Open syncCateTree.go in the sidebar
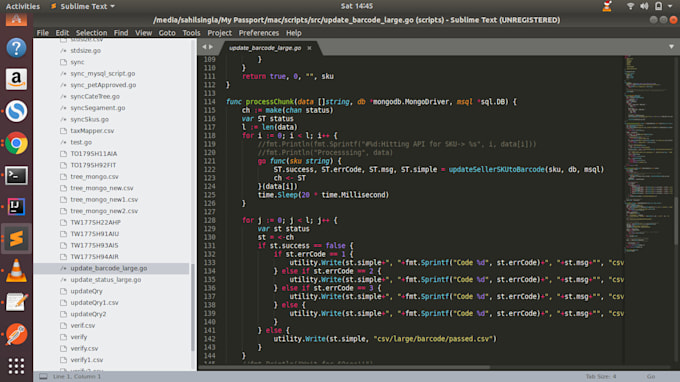 tap(95, 96)
